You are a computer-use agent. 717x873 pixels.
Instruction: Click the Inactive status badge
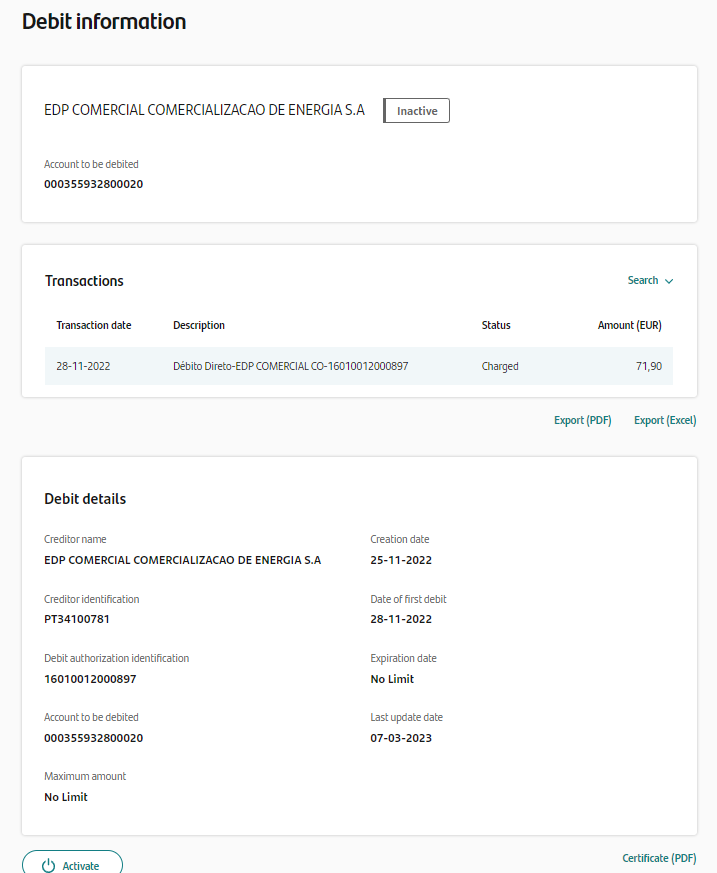416,110
